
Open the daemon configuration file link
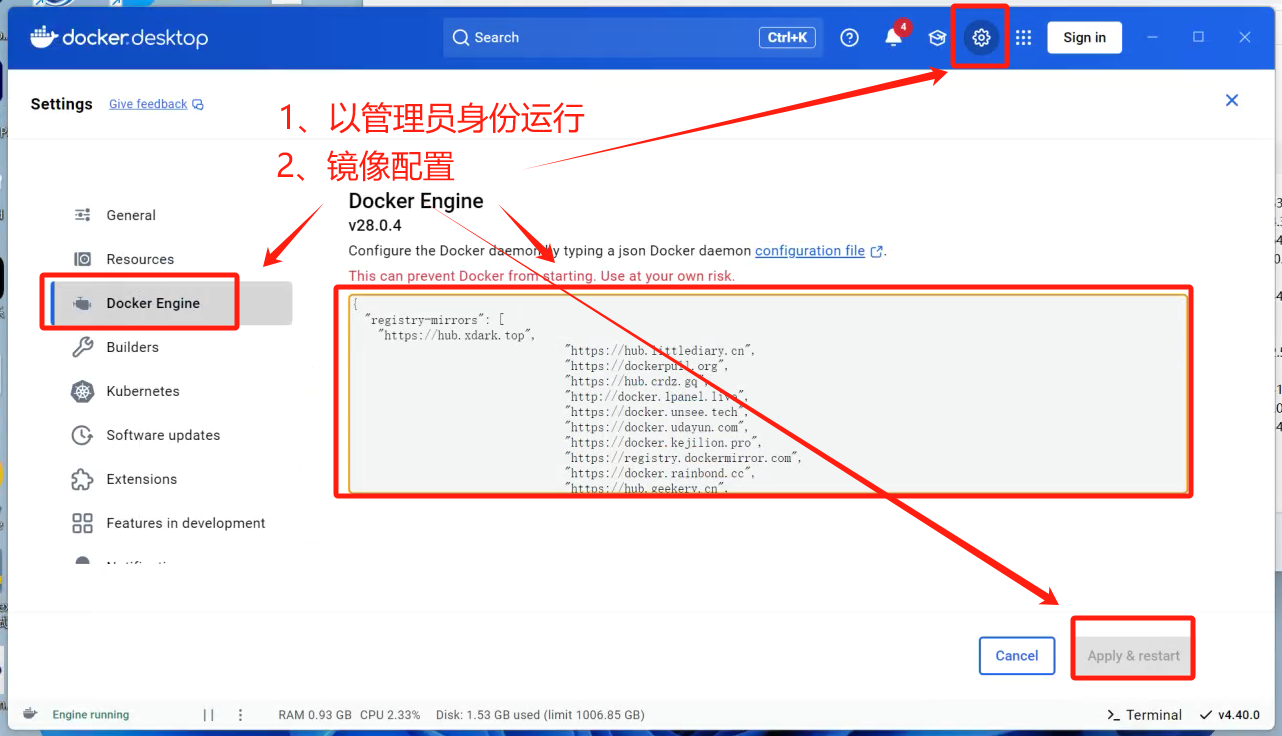pos(811,250)
